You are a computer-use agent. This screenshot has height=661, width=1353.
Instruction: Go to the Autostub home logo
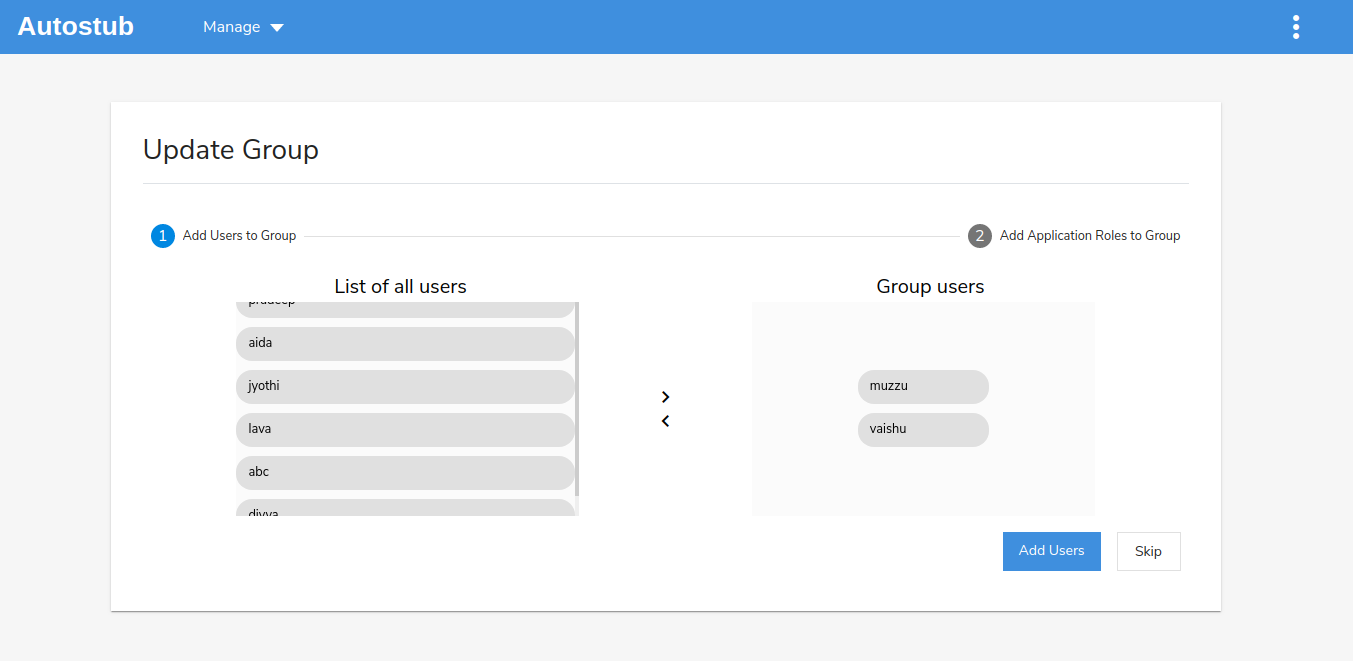tap(76, 27)
